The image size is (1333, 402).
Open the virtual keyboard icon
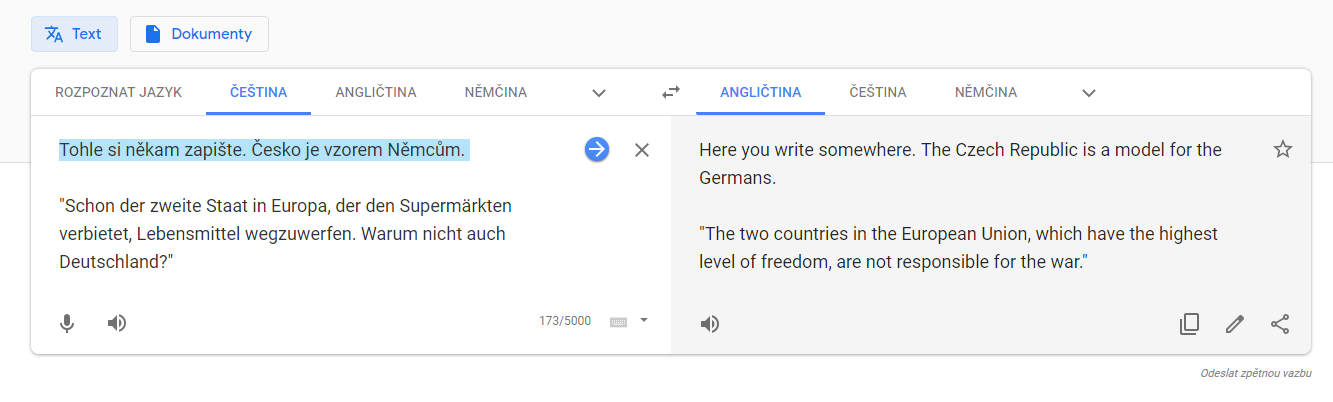point(618,322)
